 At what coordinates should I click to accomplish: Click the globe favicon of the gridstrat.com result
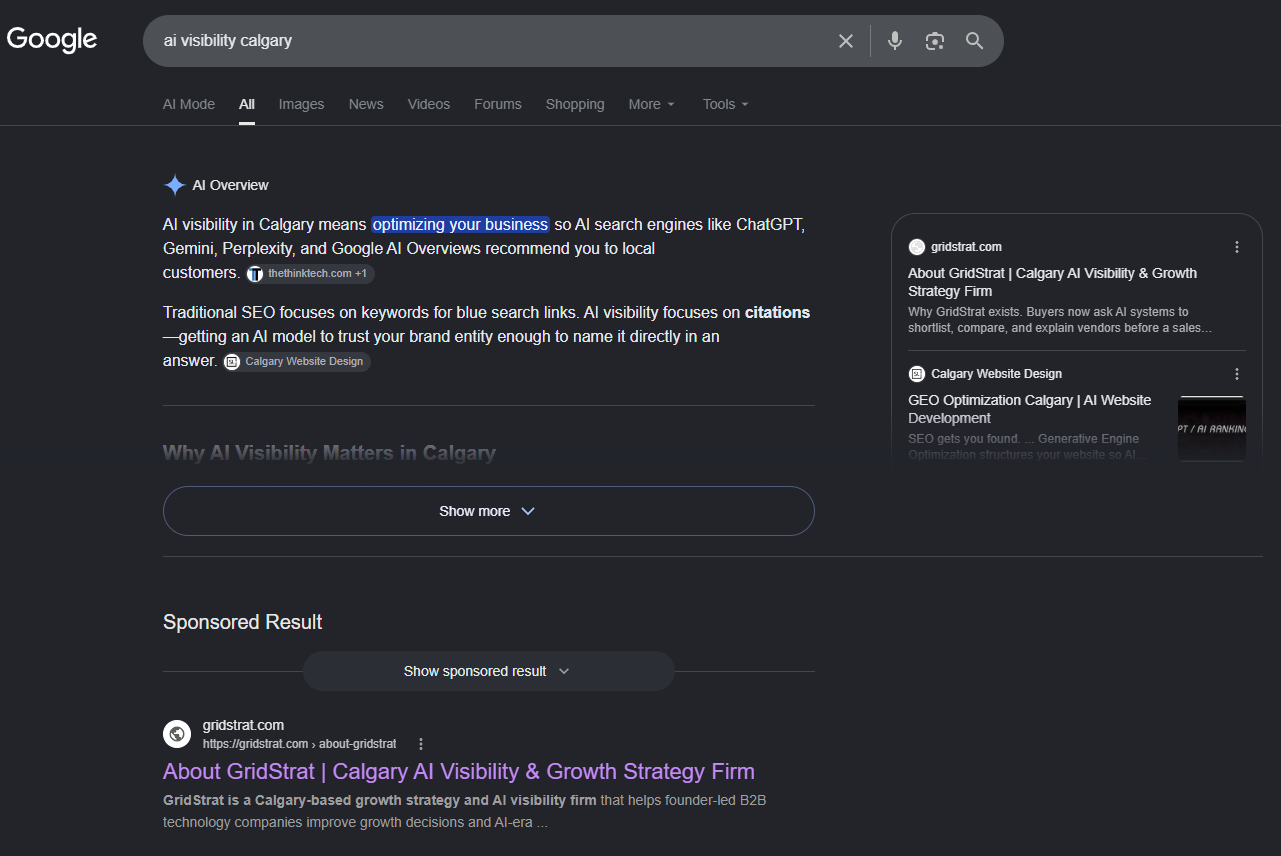pyautogui.click(x=177, y=734)
